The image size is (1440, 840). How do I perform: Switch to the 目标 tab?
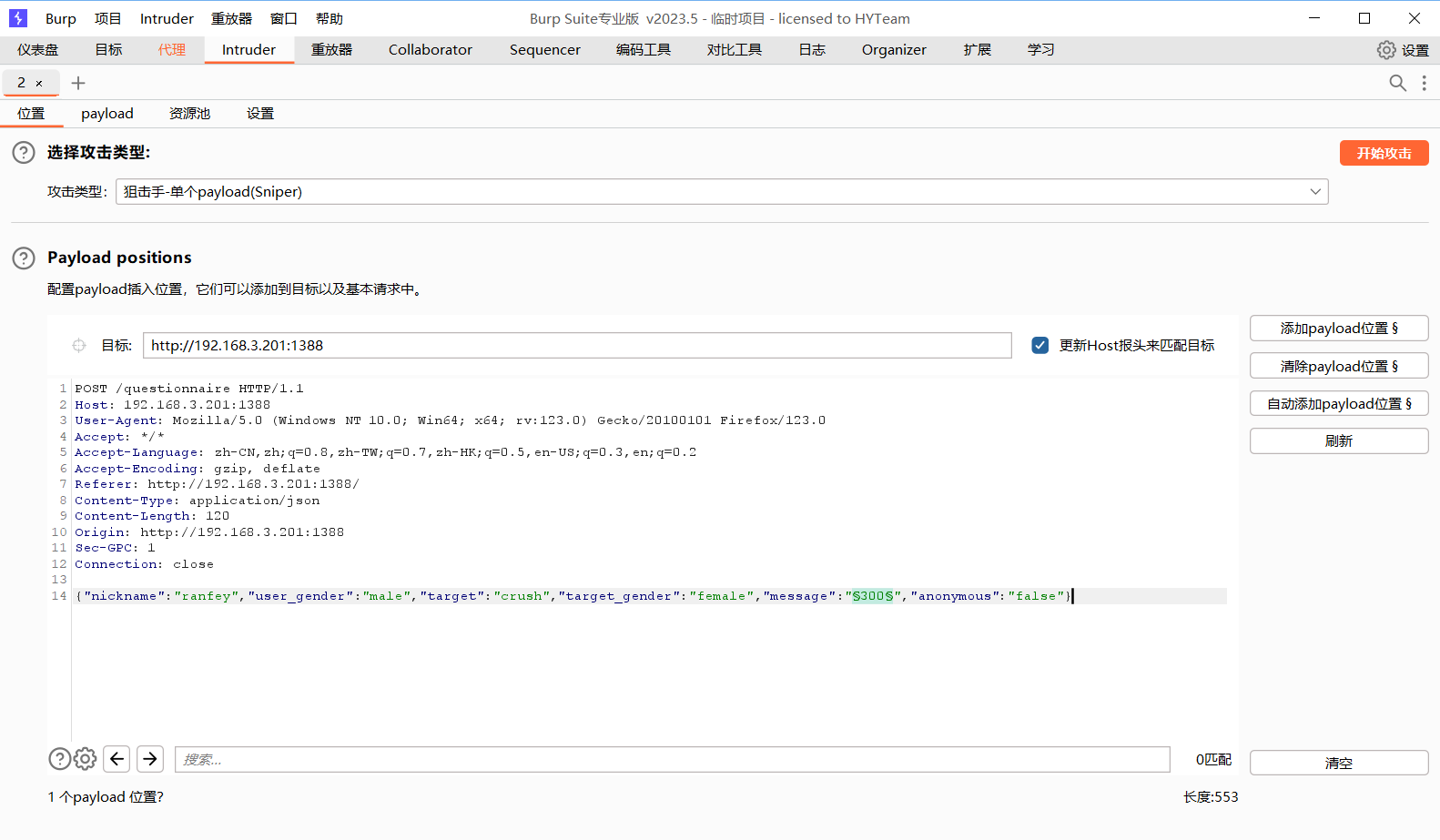point(108,50)
